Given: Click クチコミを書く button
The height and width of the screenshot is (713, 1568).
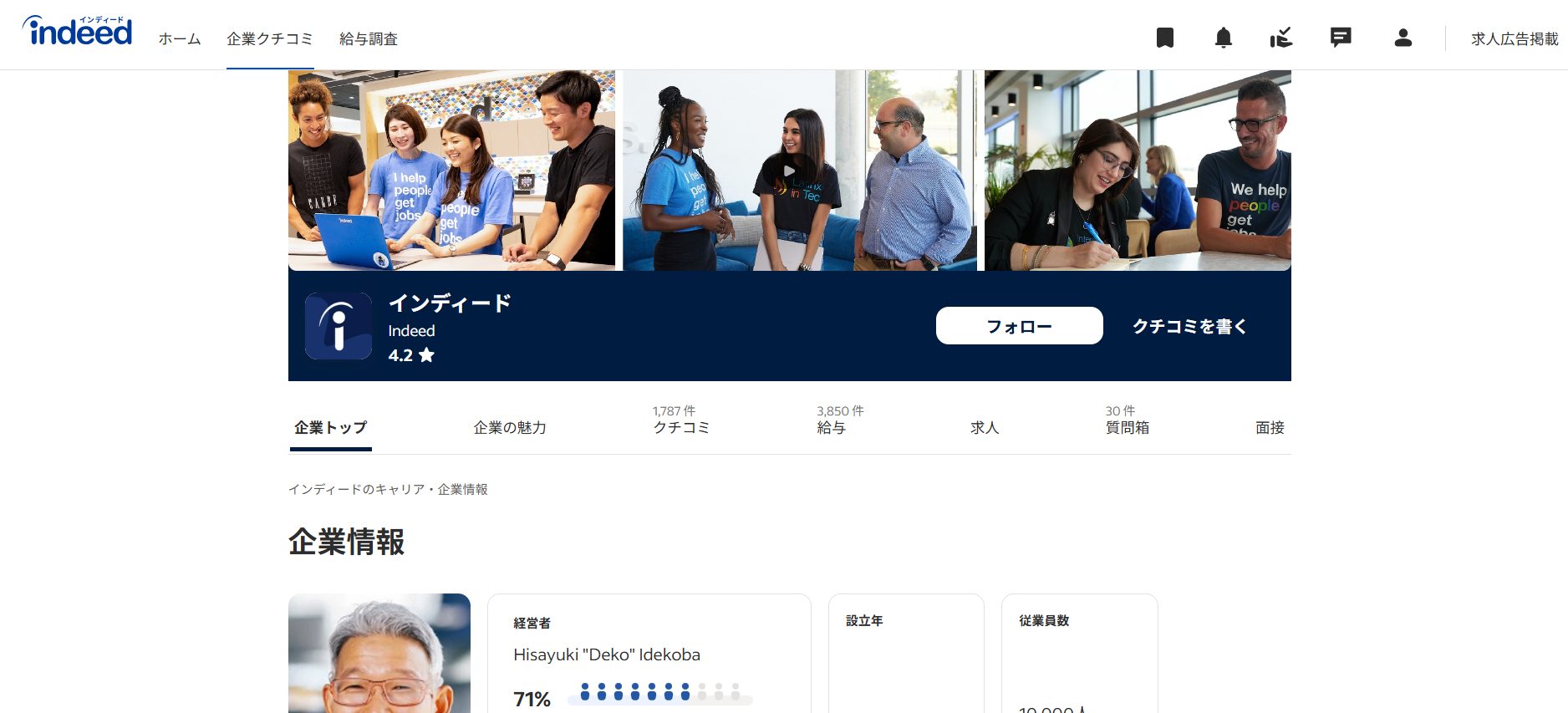Looking at the screenshot, I should coord(1190,326).
